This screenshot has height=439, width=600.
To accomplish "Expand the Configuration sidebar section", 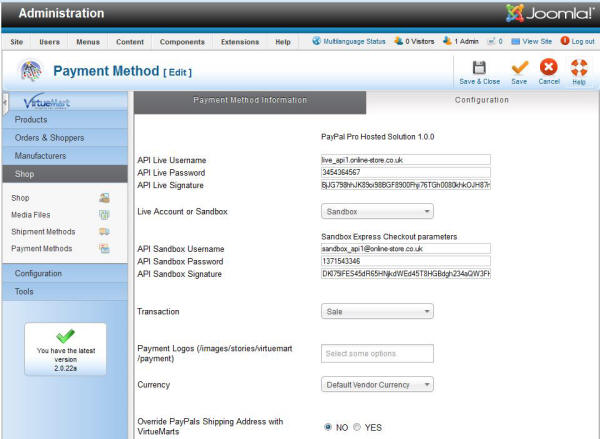I will point(65,273).
